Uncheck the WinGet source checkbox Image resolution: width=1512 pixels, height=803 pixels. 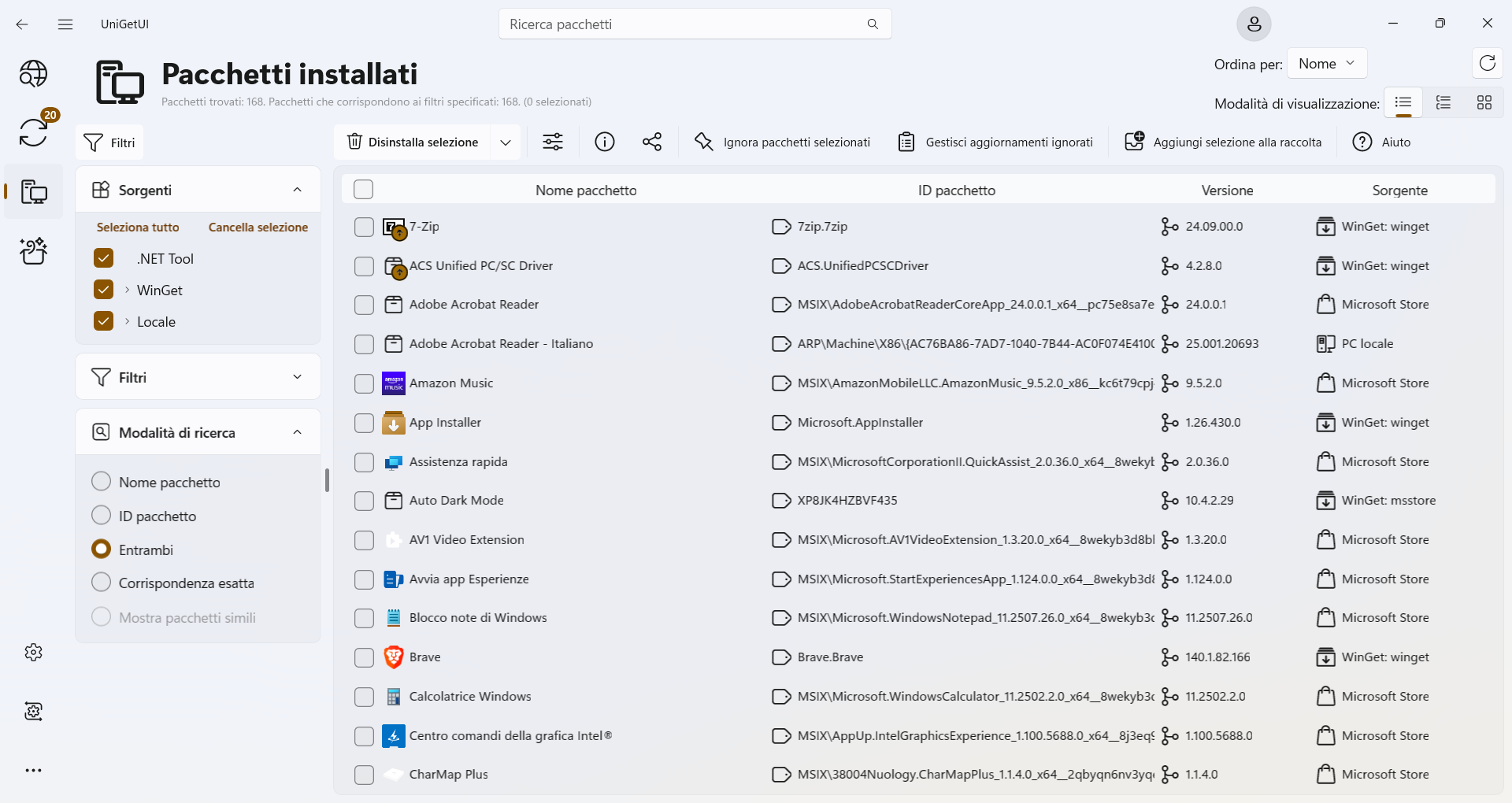coord(103,290)
